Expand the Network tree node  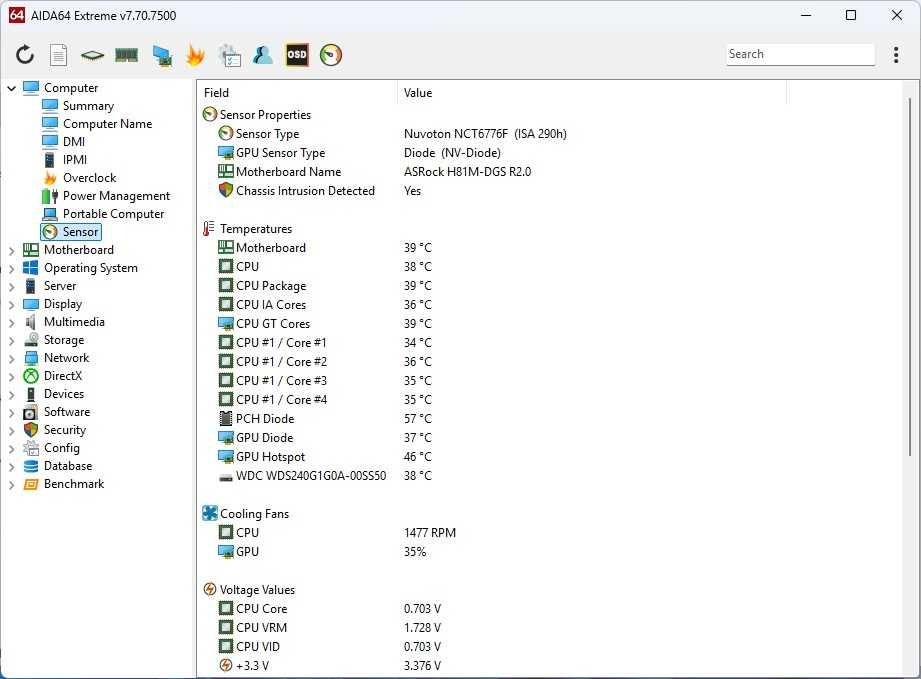(11, 358)
